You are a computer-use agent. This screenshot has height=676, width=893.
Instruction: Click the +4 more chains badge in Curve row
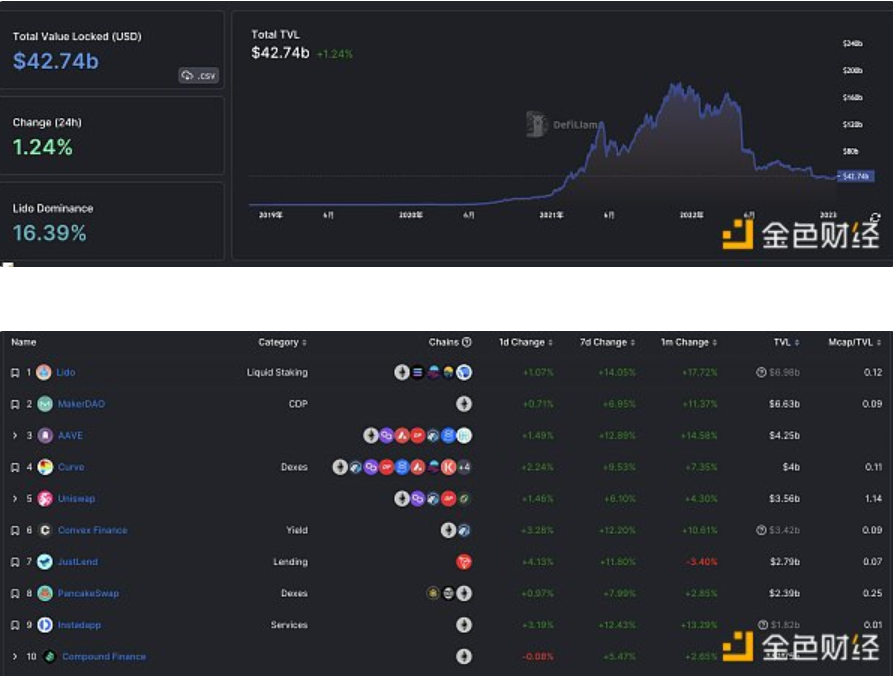point(464,468)
